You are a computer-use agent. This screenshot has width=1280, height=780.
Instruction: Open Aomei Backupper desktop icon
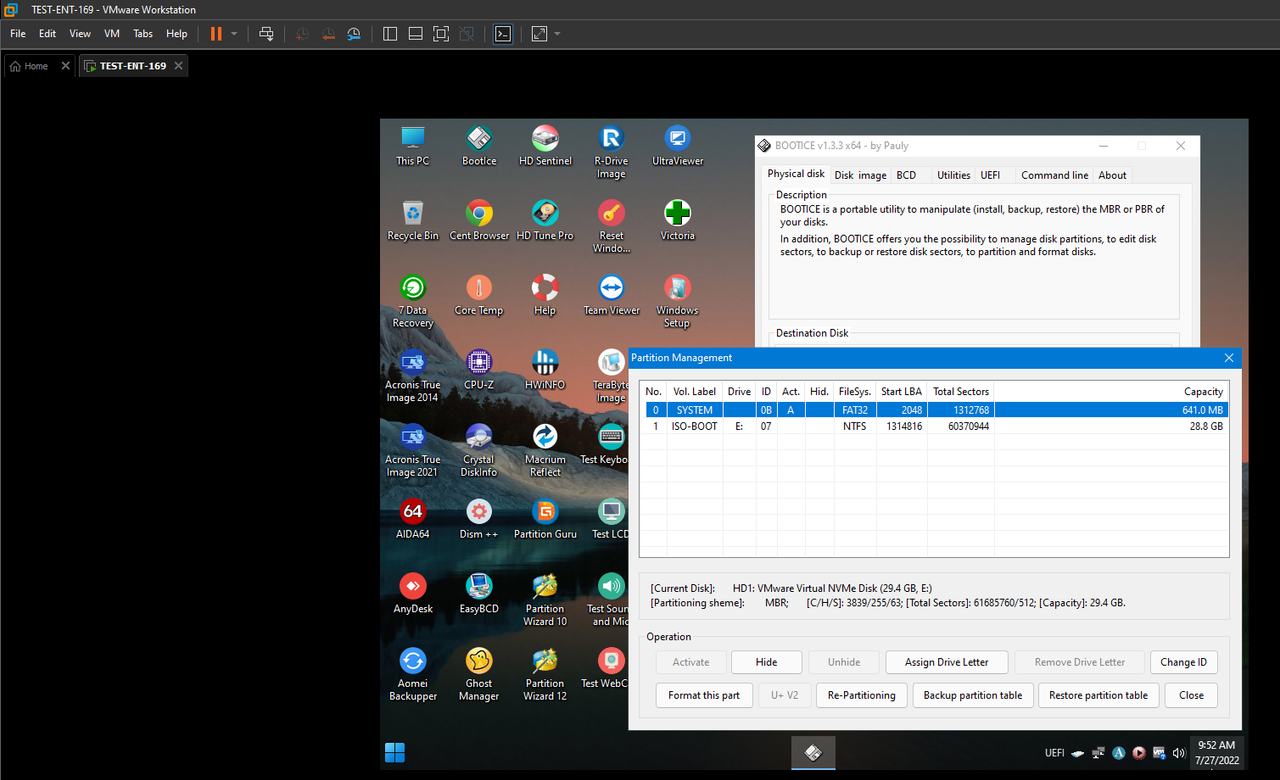[413, 675]
